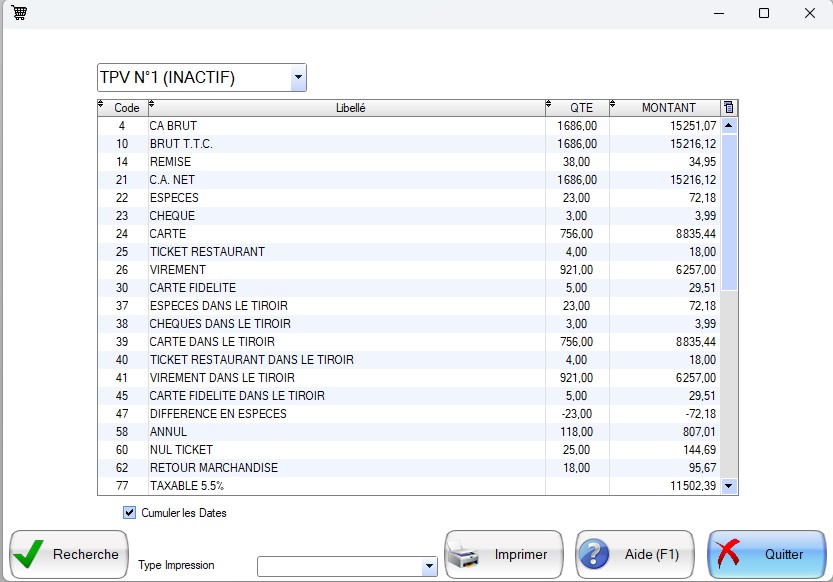Open the TPV N°1 (INACTIF) dropdown
833x582 pixels.
[x=297, y=78]
